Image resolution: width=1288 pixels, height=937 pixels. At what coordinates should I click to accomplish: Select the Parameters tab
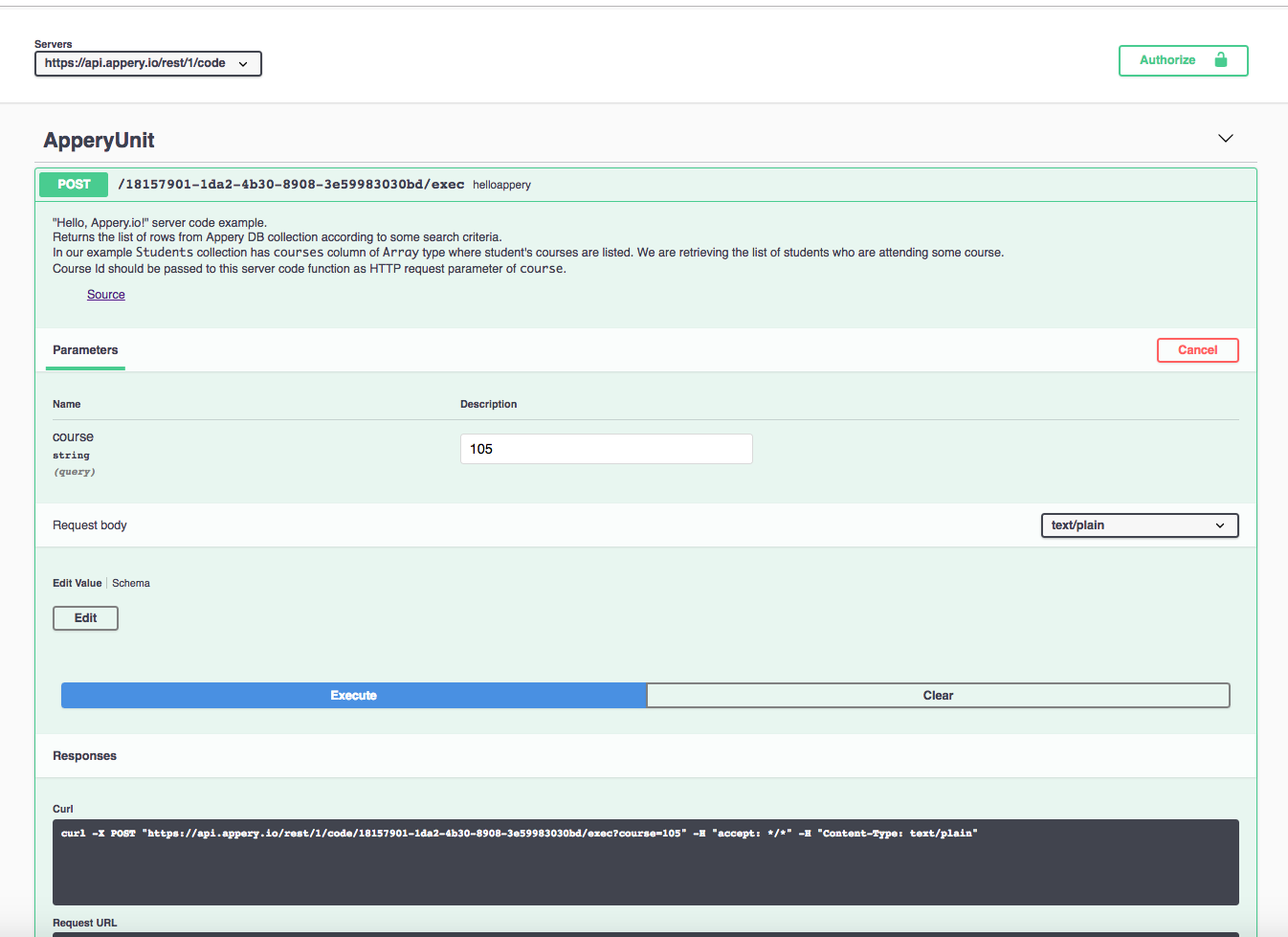pyautogui.click(x=85, y=350)
